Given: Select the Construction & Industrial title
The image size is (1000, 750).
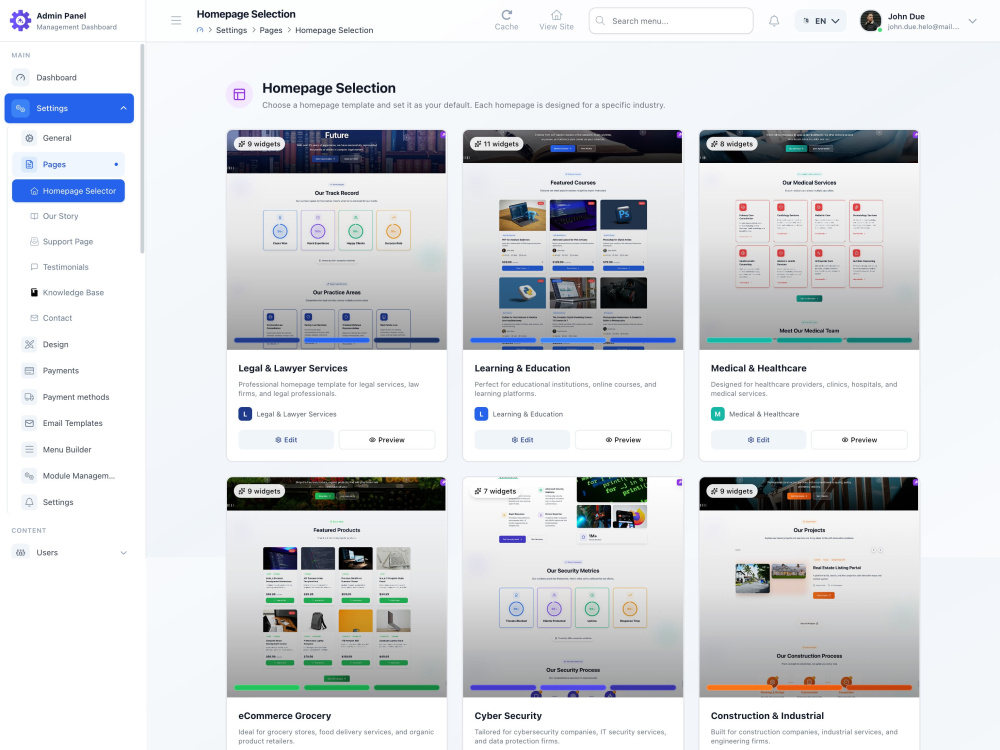Looking at the screenshot, I should pos(767,716).
